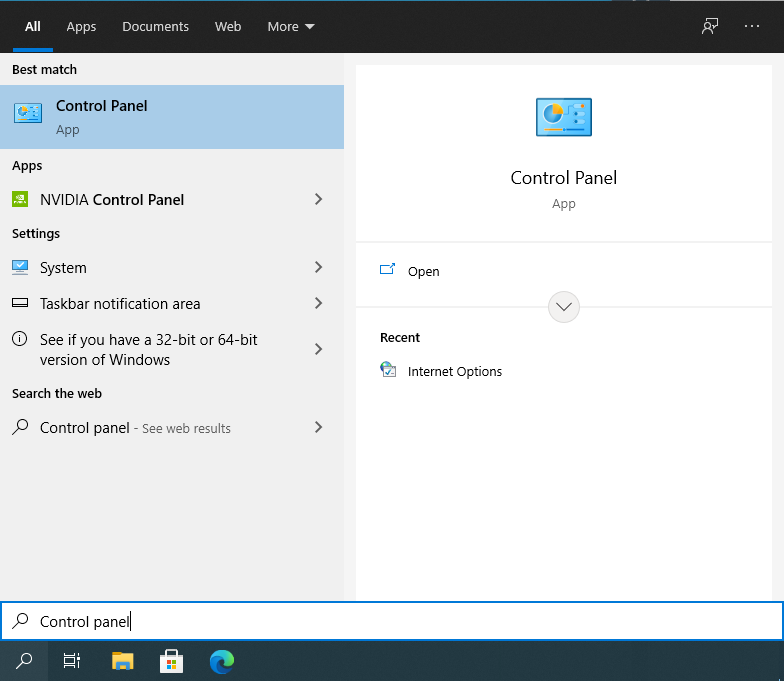Select the All tab
Screen dimensions: 784x681
[x=33, y=26]
